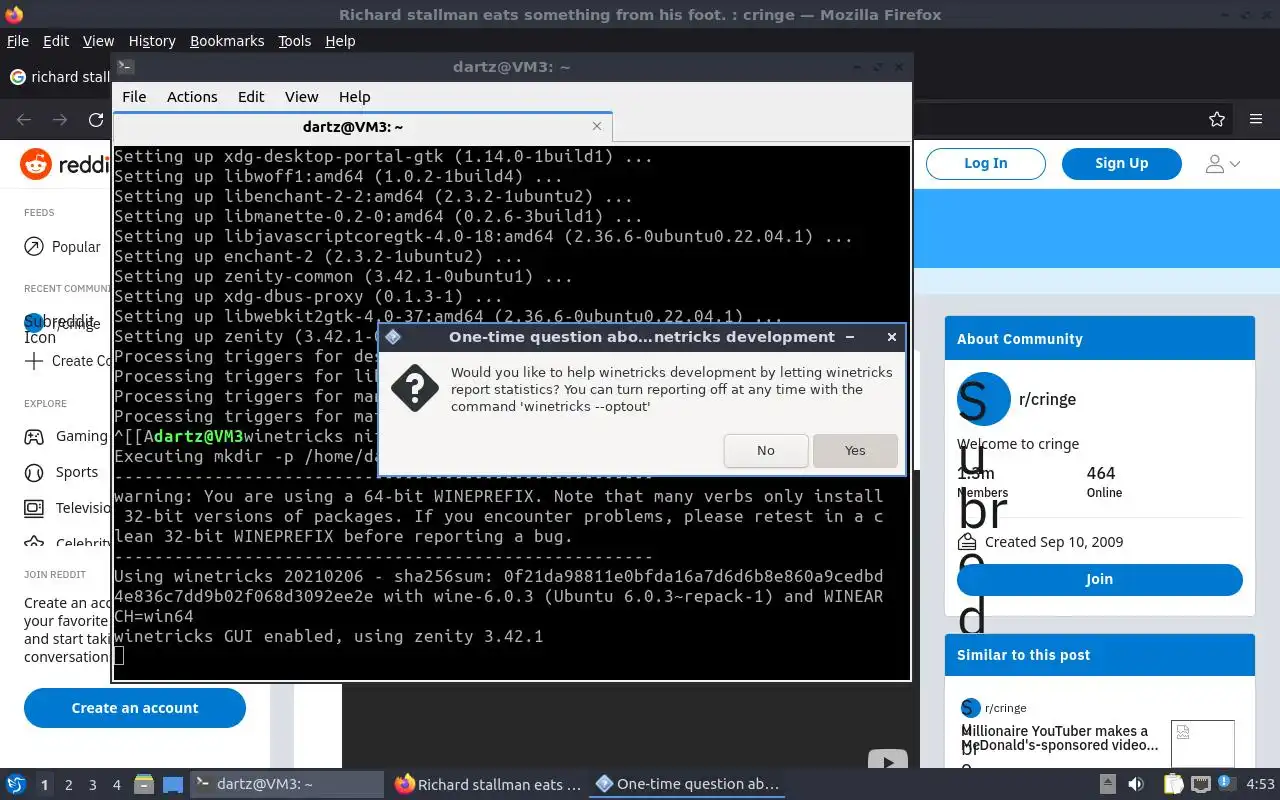Select the dartz@VM3 terminal tab
This screenshot has width=1280, height=800.
tap(362, 127)
